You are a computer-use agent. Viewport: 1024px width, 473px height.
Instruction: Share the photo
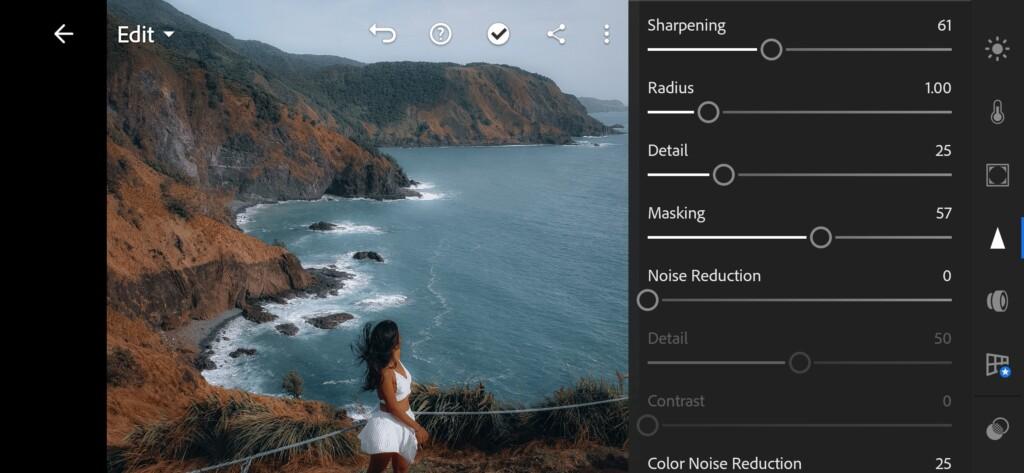click(x=556, y=34)
